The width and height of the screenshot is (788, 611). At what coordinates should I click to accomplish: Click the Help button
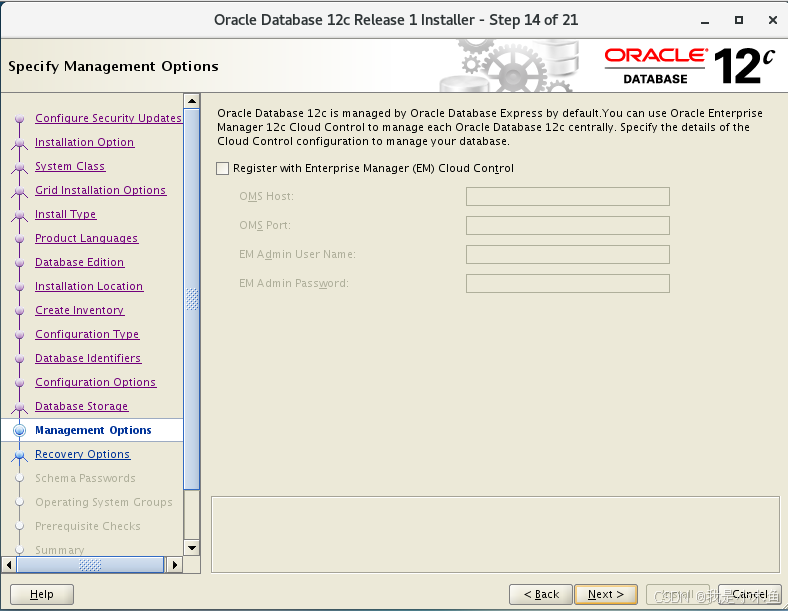pyautogui.click(x=42, y=594)
